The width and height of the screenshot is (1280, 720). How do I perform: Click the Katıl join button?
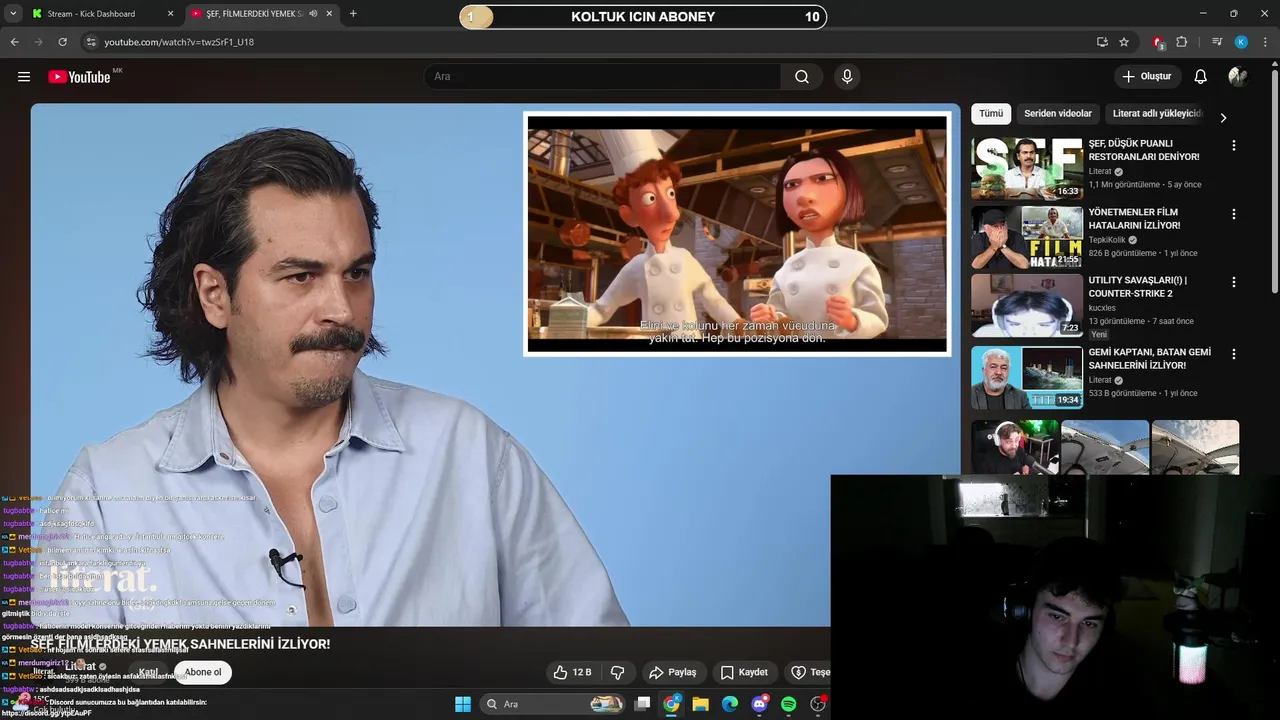(x=148, y=672)
